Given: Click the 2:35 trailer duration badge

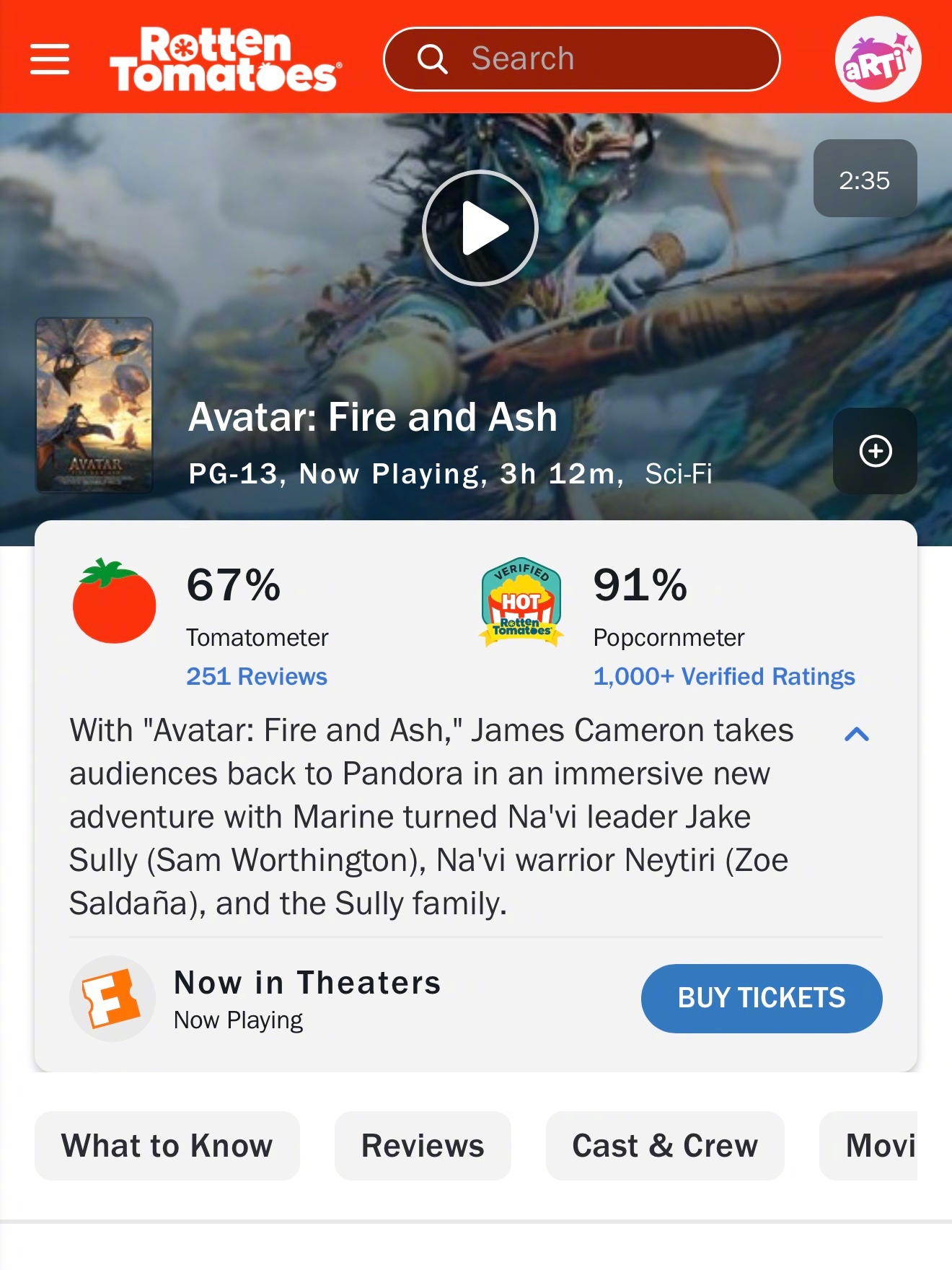Looking at the screenshot, I should (865, 178).
